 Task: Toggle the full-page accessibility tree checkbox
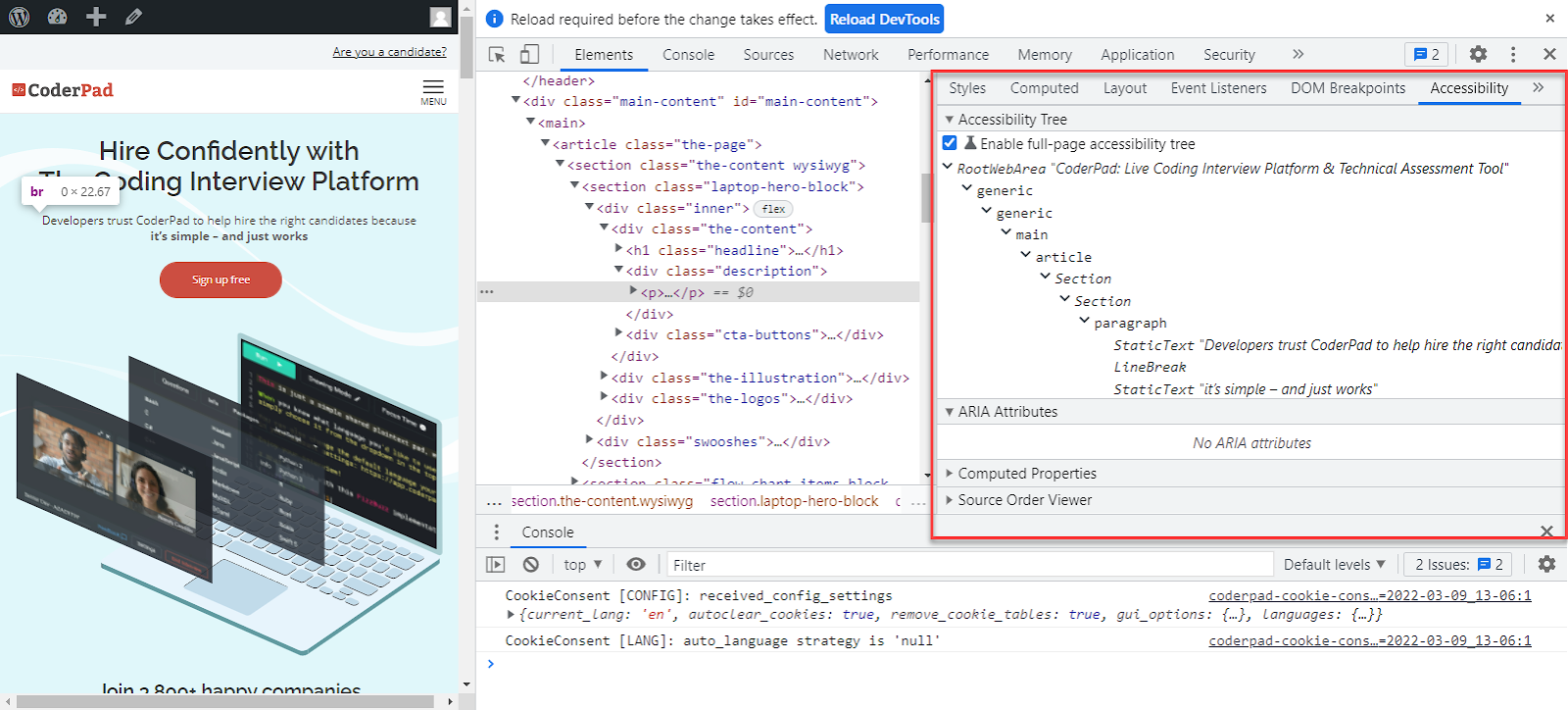pyautogui.click(x=950, y=143)
